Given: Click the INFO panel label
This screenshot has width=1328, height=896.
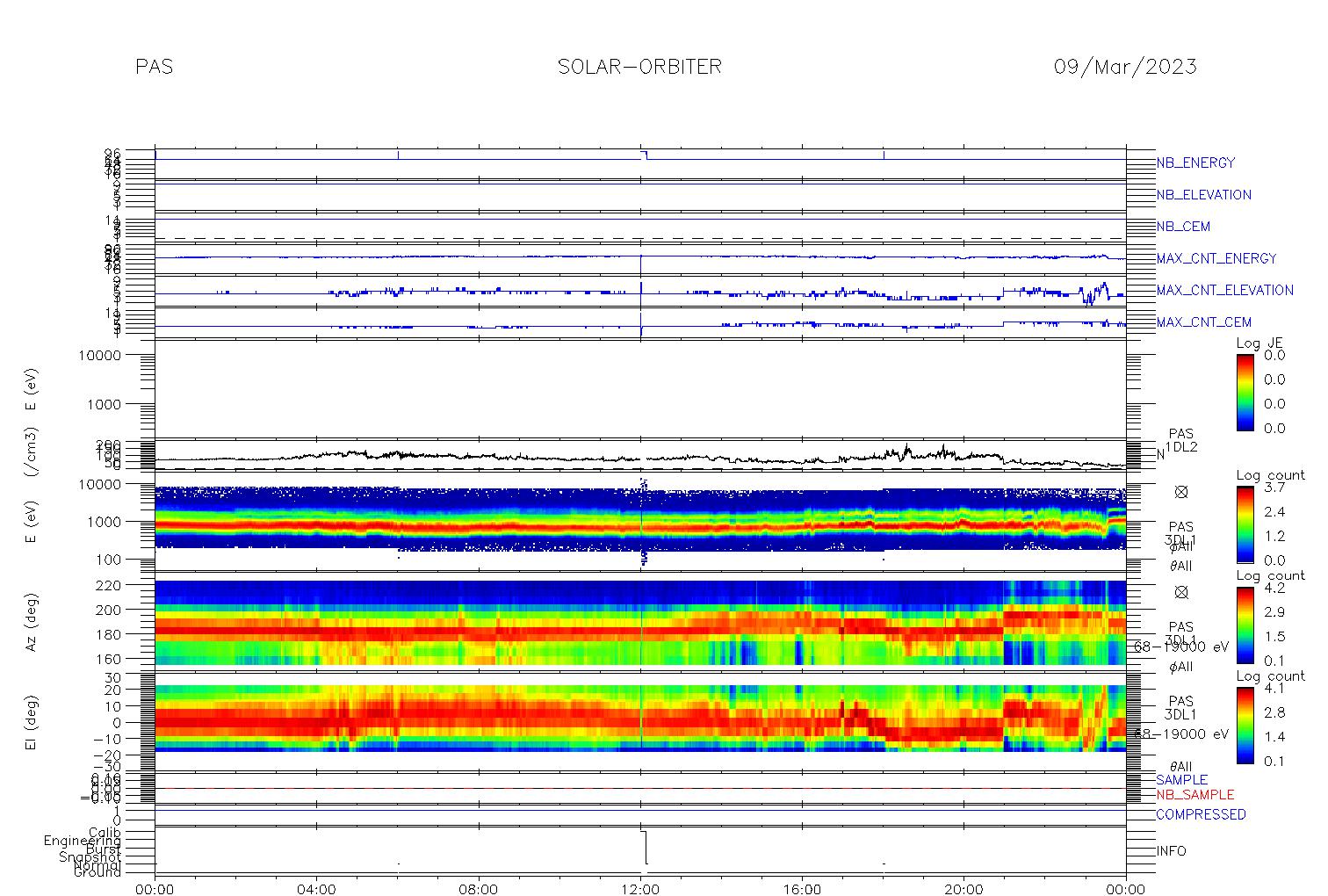Looking at the screenshot, I should point(1171,851).
